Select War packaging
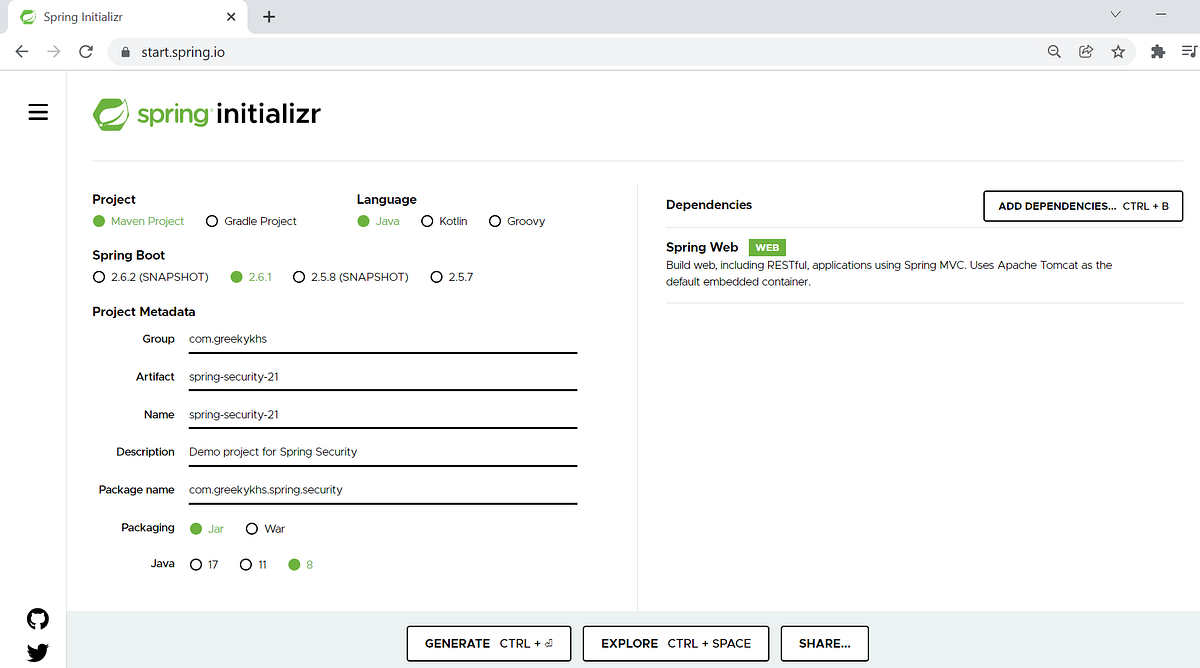 click(251, 528)
